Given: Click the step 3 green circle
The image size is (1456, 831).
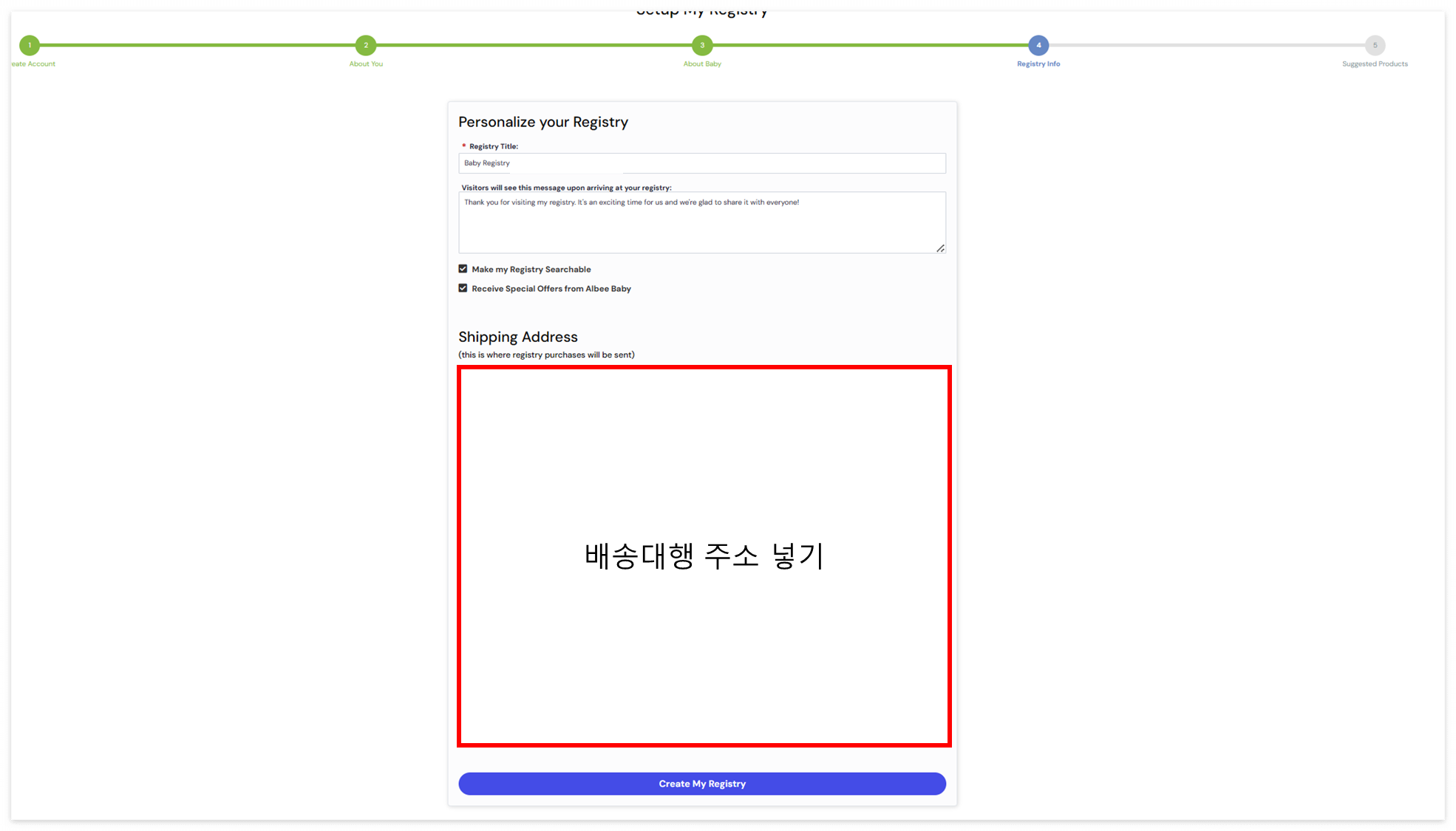Looking at the screenshot, I should 702,45.
